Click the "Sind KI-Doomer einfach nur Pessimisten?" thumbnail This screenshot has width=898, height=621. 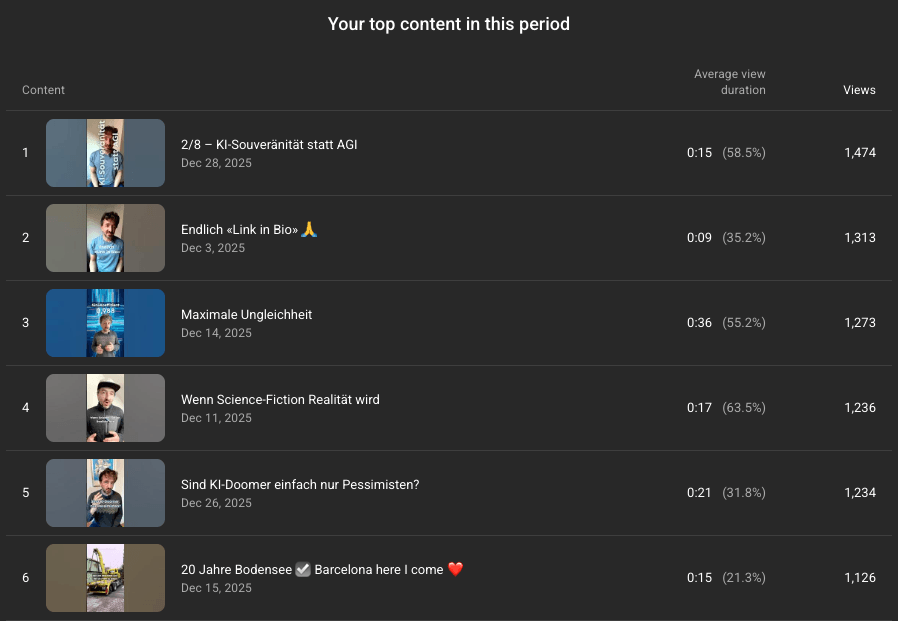105,492
